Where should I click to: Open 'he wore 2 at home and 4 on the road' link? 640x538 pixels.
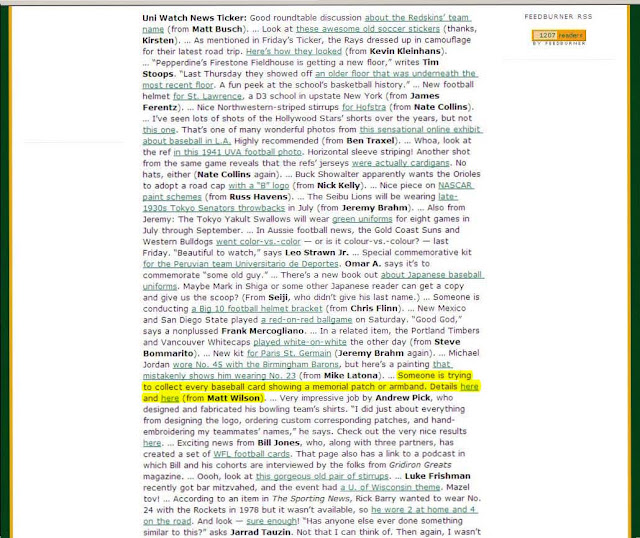coord(424,510)
